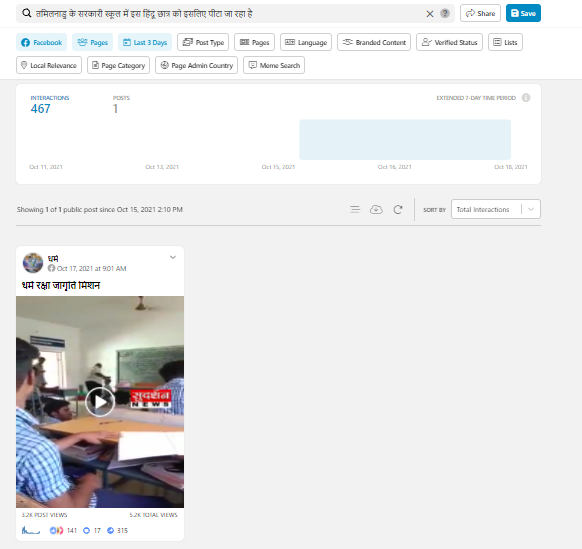The height and width of the screenshot is (549, 582).
Task: Play the Sudarshan News video
Action: click(x=100, y=402)
